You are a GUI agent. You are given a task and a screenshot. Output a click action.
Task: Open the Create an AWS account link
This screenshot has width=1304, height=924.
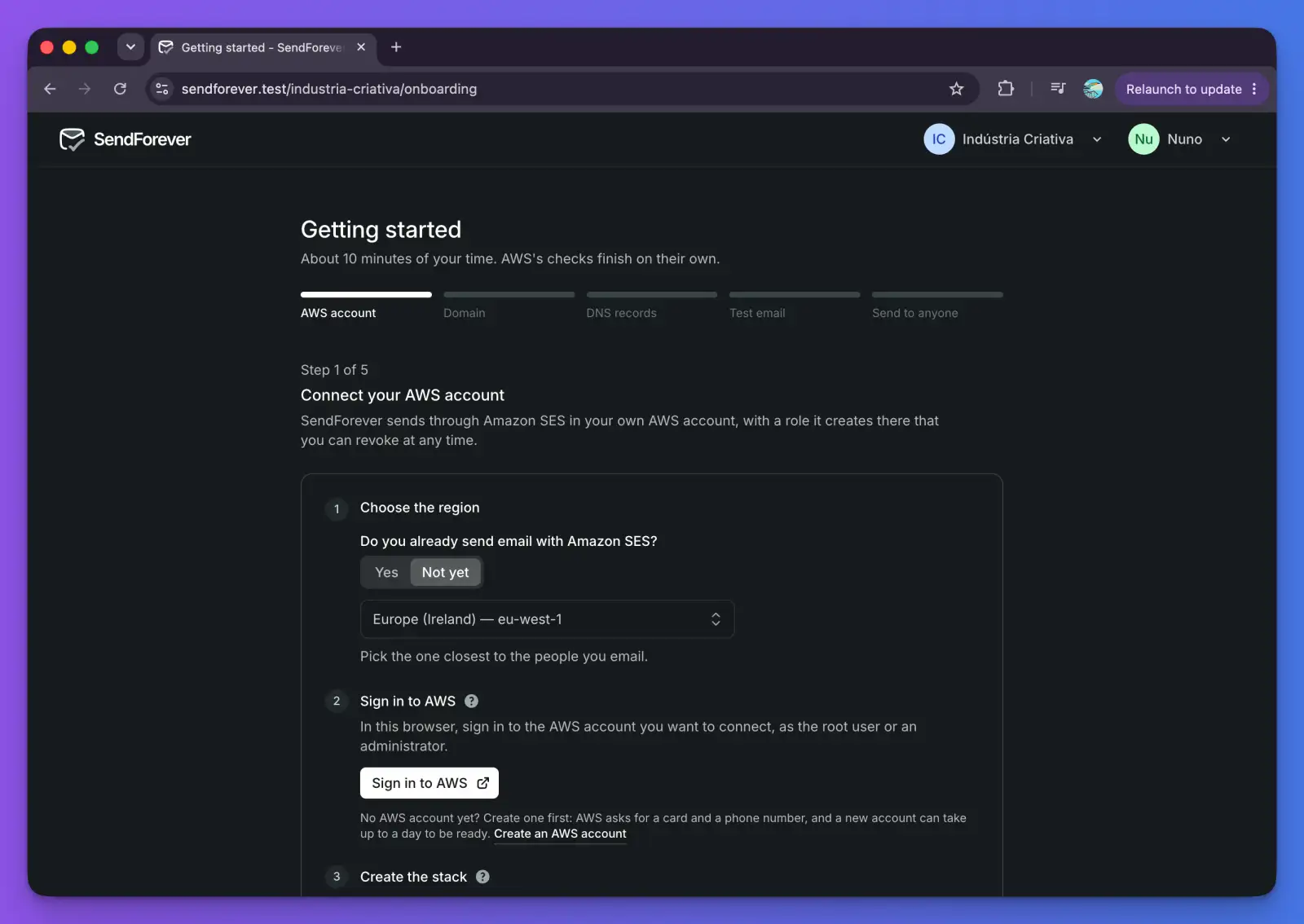pyautogui.click(x=560, y=834)
